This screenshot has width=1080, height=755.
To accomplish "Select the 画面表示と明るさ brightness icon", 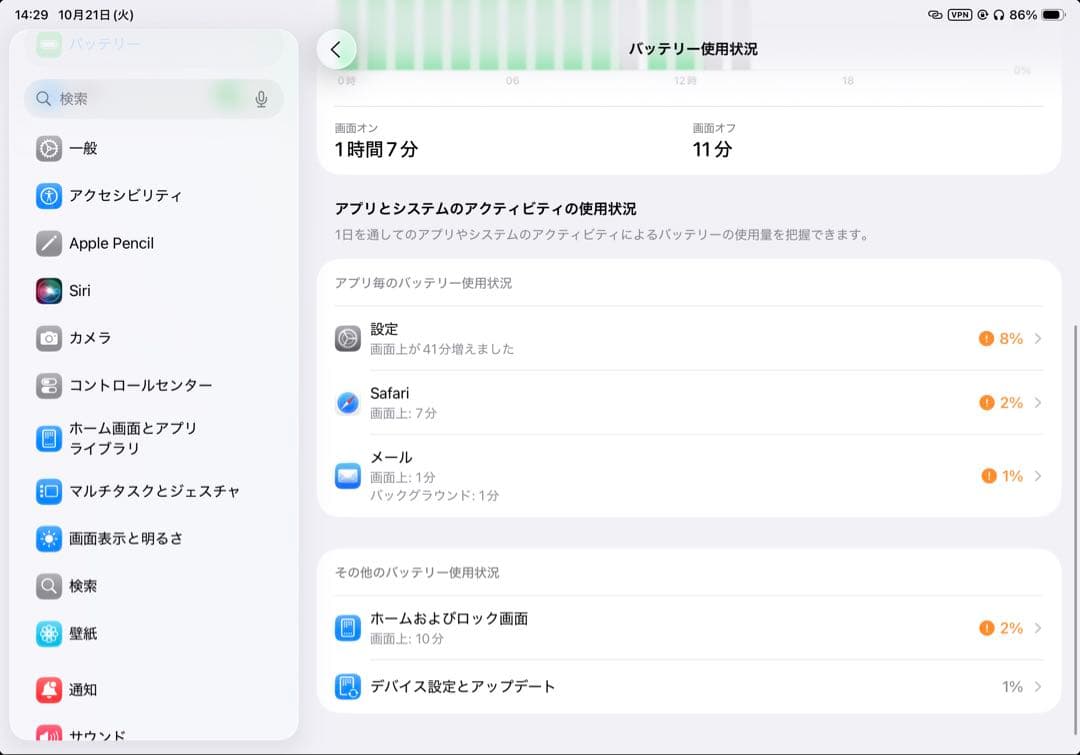I will (49, 539).
